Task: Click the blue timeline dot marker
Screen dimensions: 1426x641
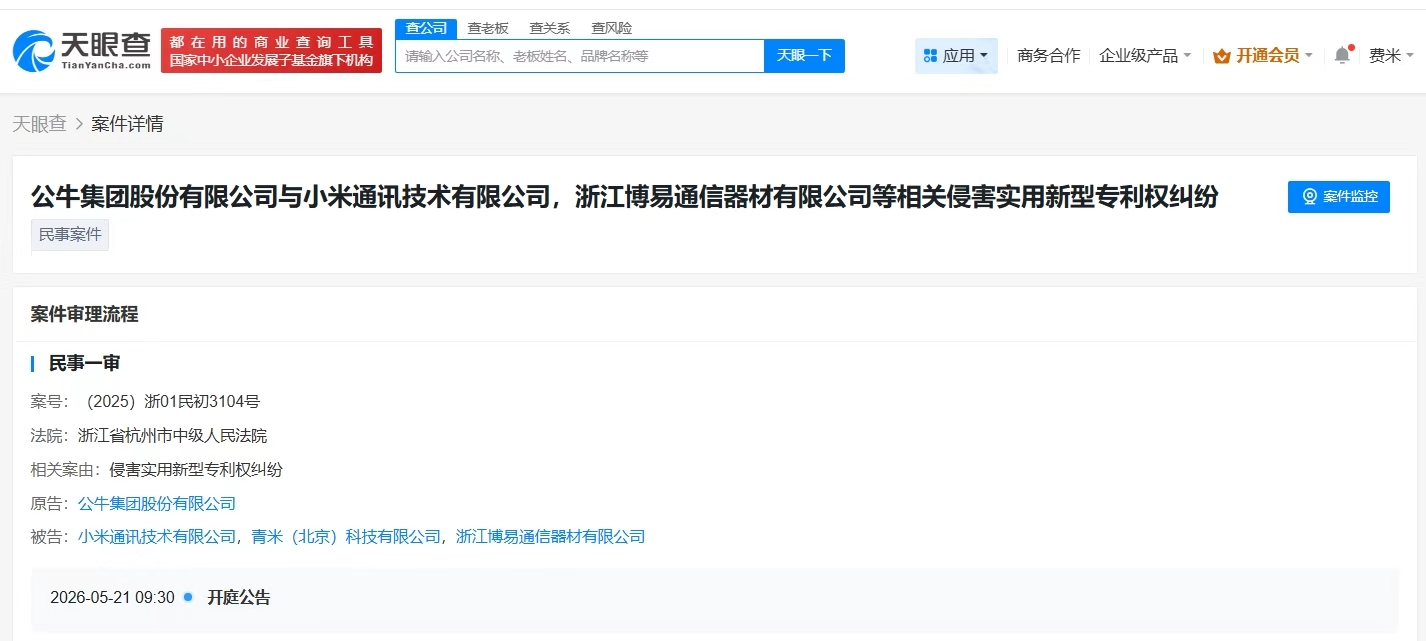Action: (188, 597)
